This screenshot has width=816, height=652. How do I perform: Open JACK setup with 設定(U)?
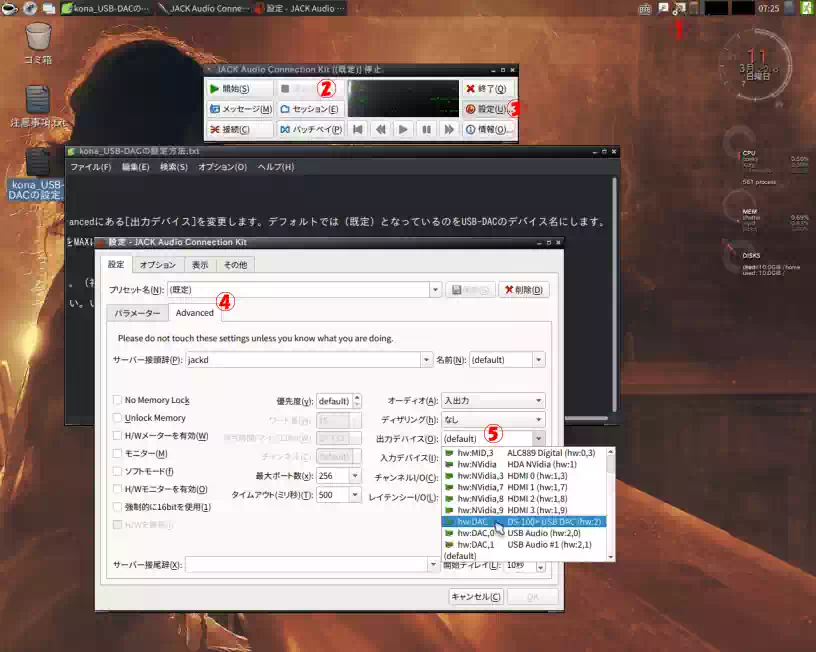click(x=487, y=109)
